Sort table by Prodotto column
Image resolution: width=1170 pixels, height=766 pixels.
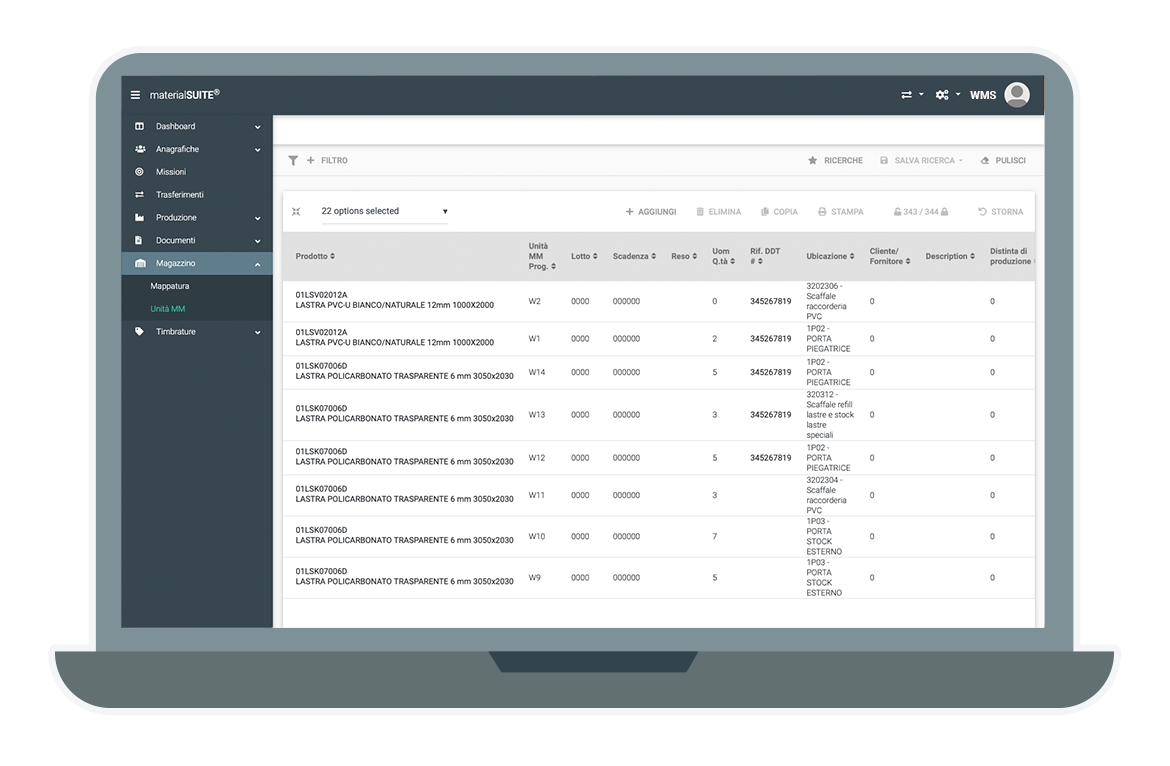tap(315, 257)
